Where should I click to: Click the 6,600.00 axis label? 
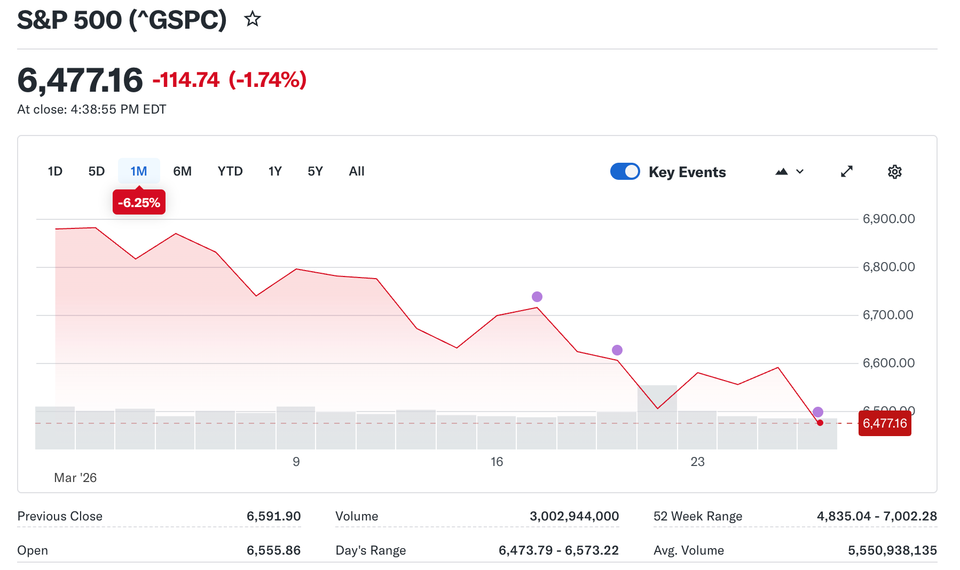coord(889,363)
